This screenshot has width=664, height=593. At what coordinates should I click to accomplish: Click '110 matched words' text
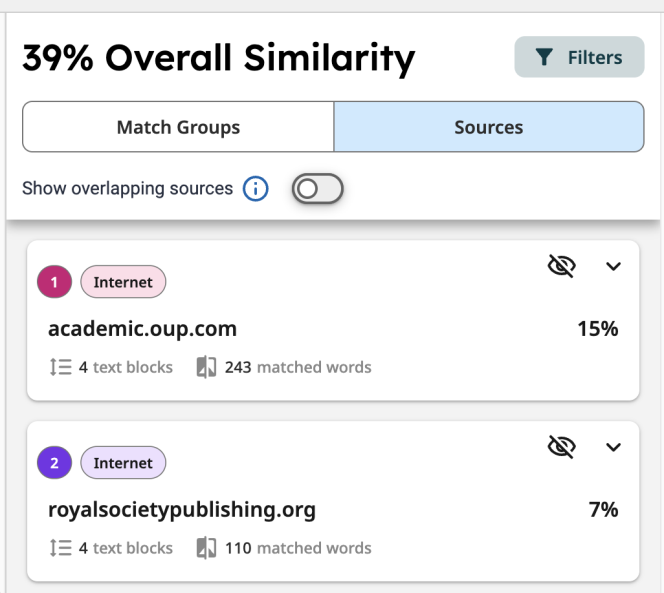[x=298, y=548]
